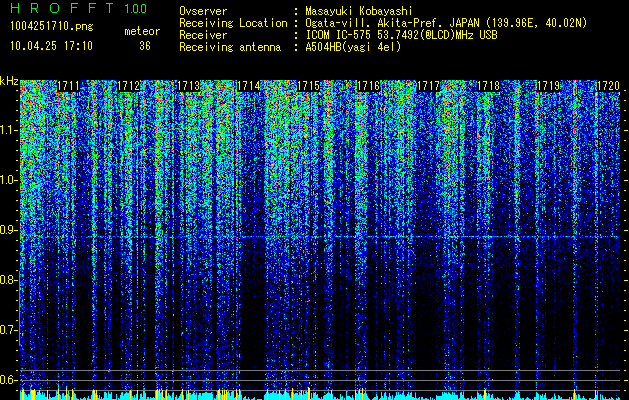Click the 0.6 kHz axis label
Screen dimensions: 629x400
click(7, 380)
